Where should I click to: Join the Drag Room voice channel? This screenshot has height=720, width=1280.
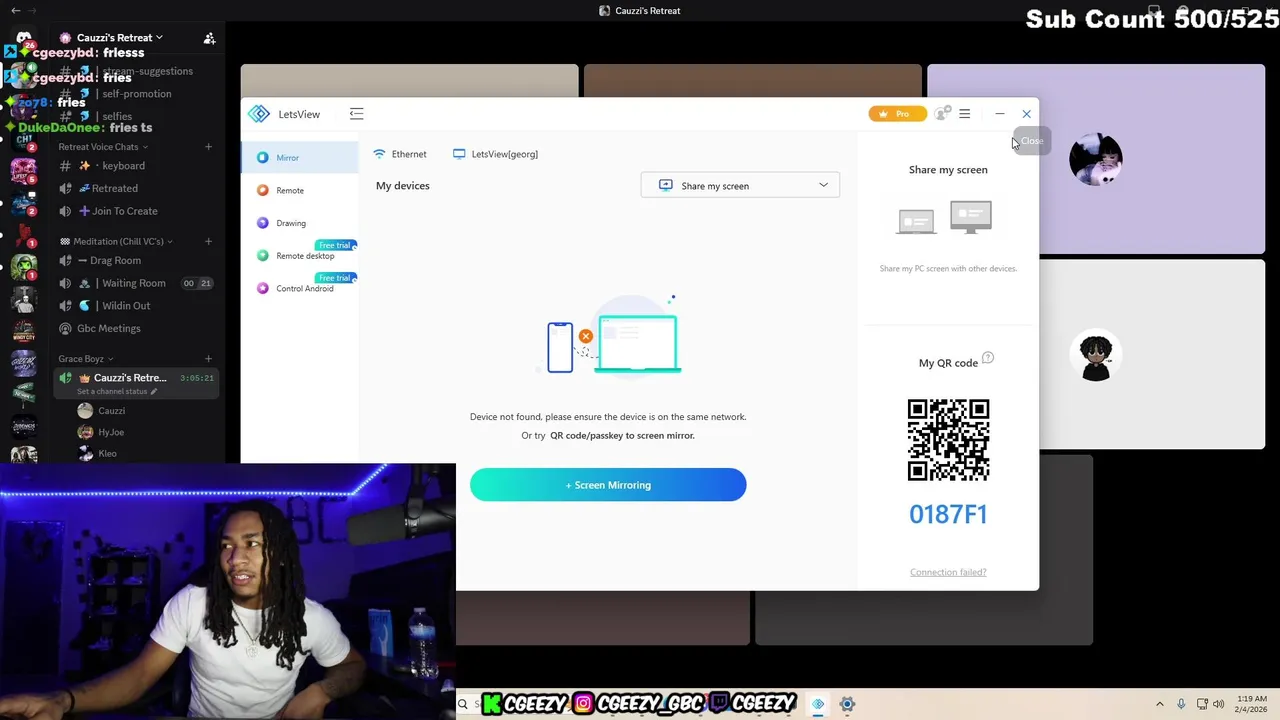tap(135, 261)
